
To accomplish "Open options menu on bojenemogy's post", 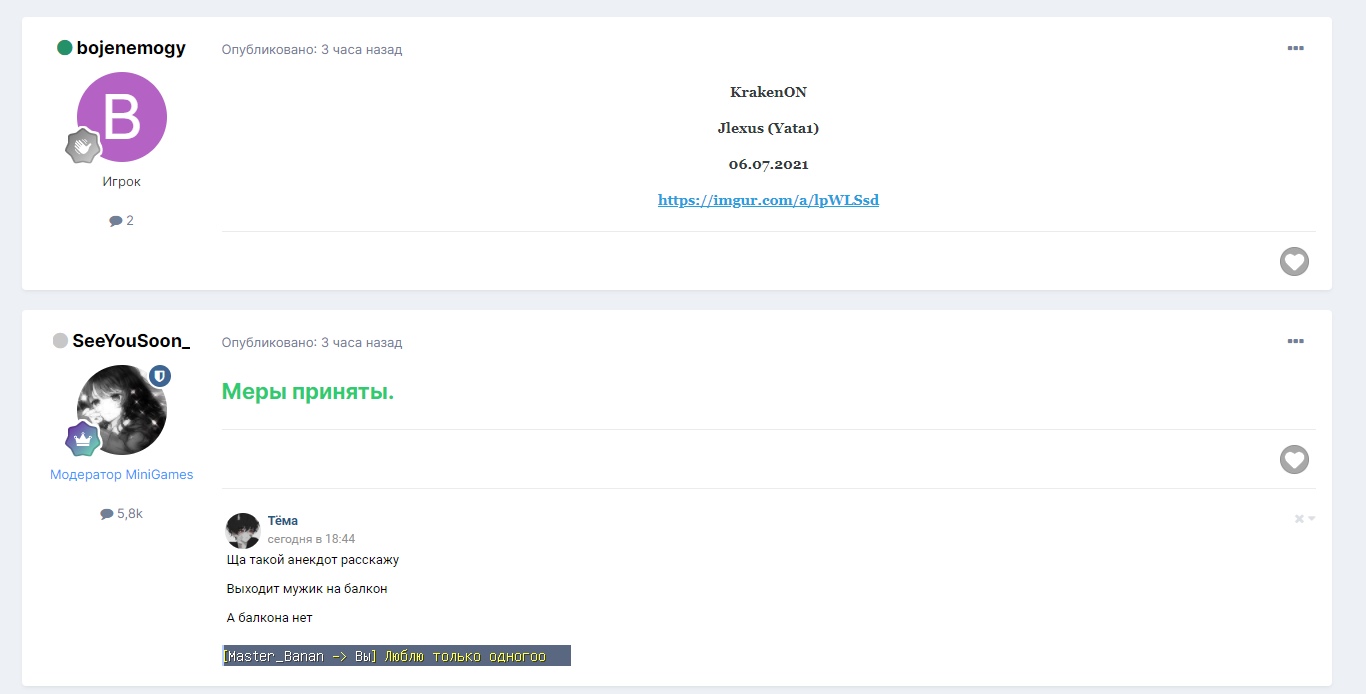I will click(x=1295, y=49).
